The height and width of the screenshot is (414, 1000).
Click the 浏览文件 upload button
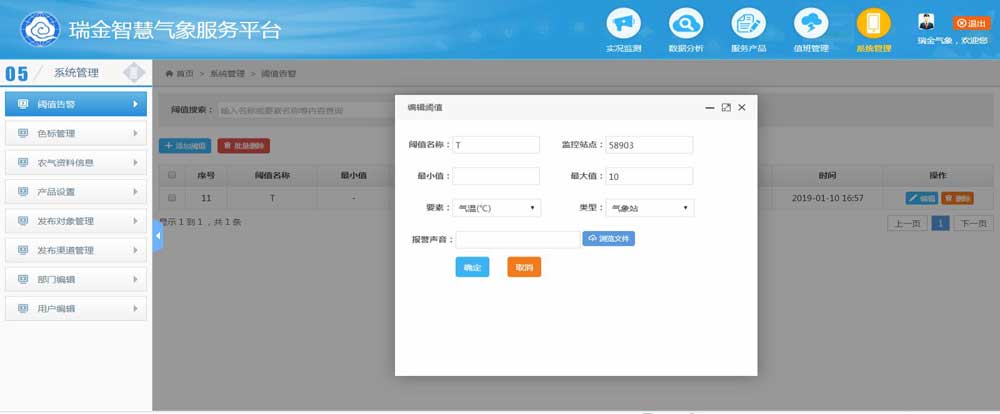point(609,239)
